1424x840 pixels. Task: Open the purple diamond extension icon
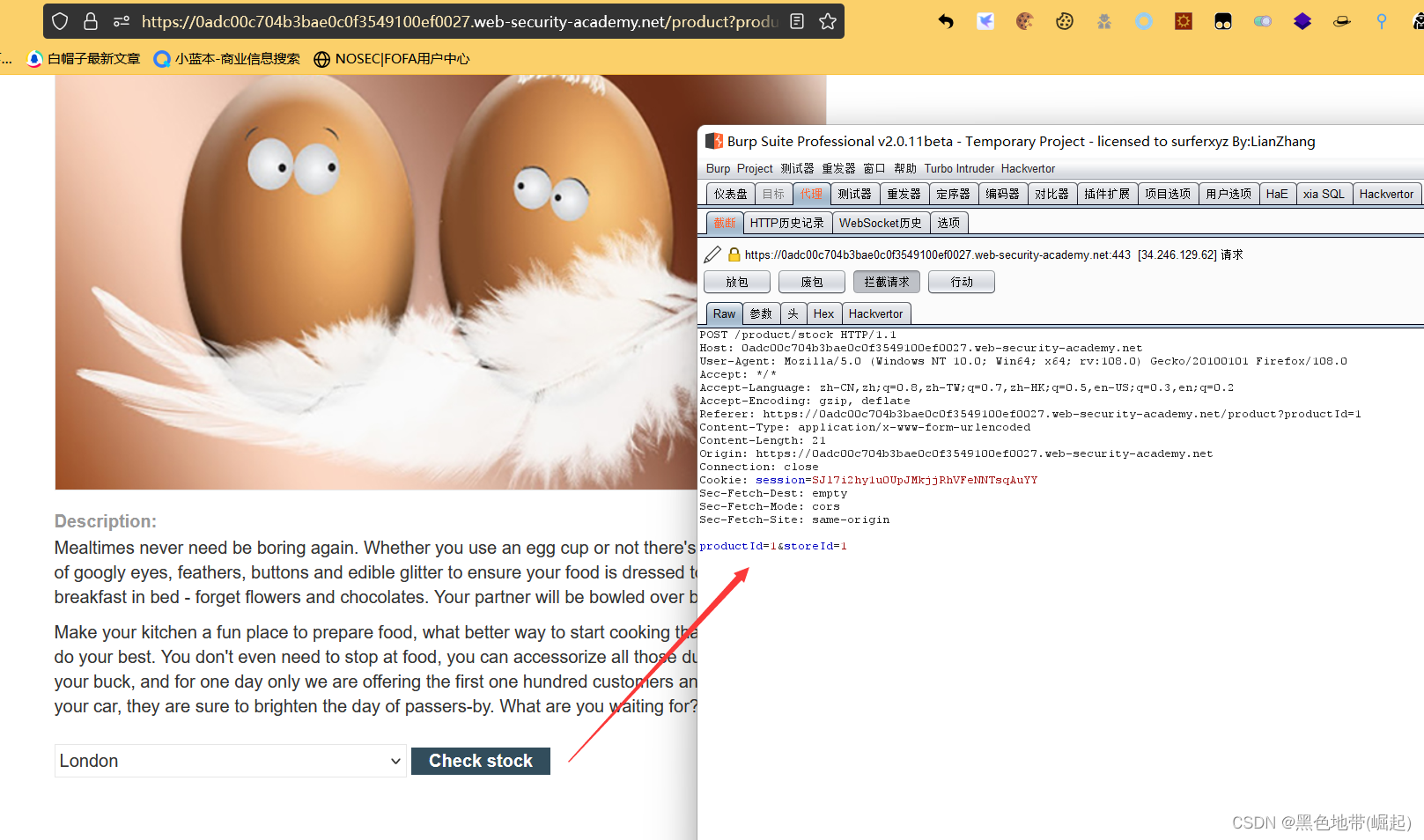coord(1302,21)
